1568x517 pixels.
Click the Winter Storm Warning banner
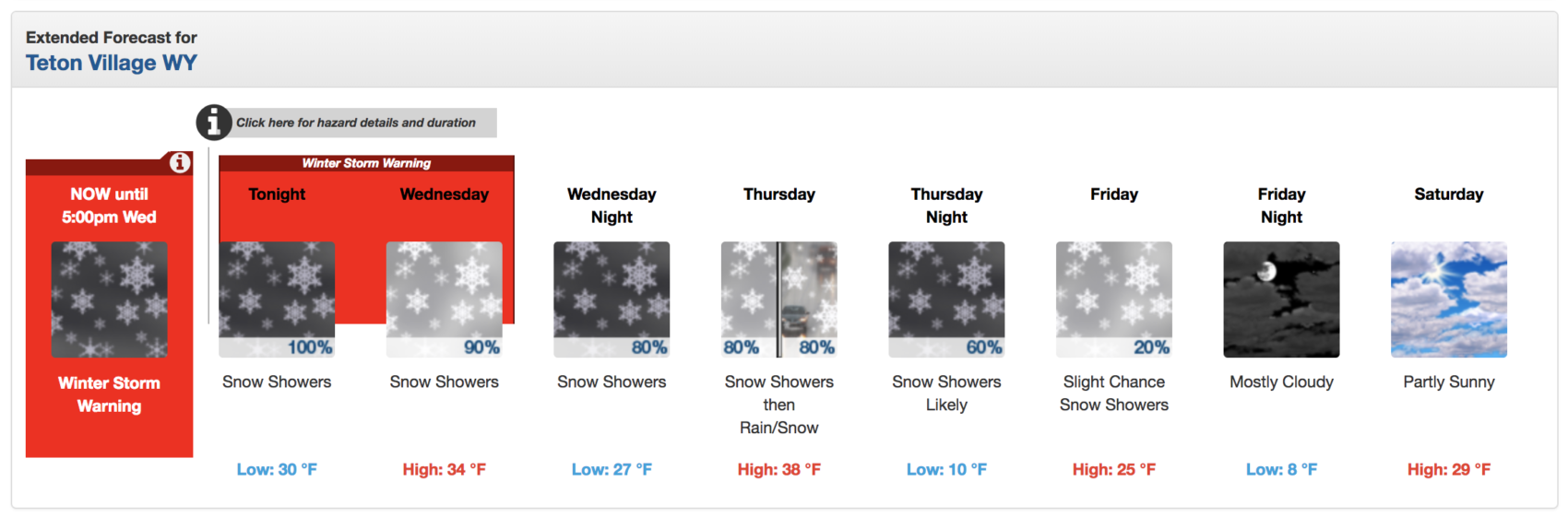coord(366,163)
